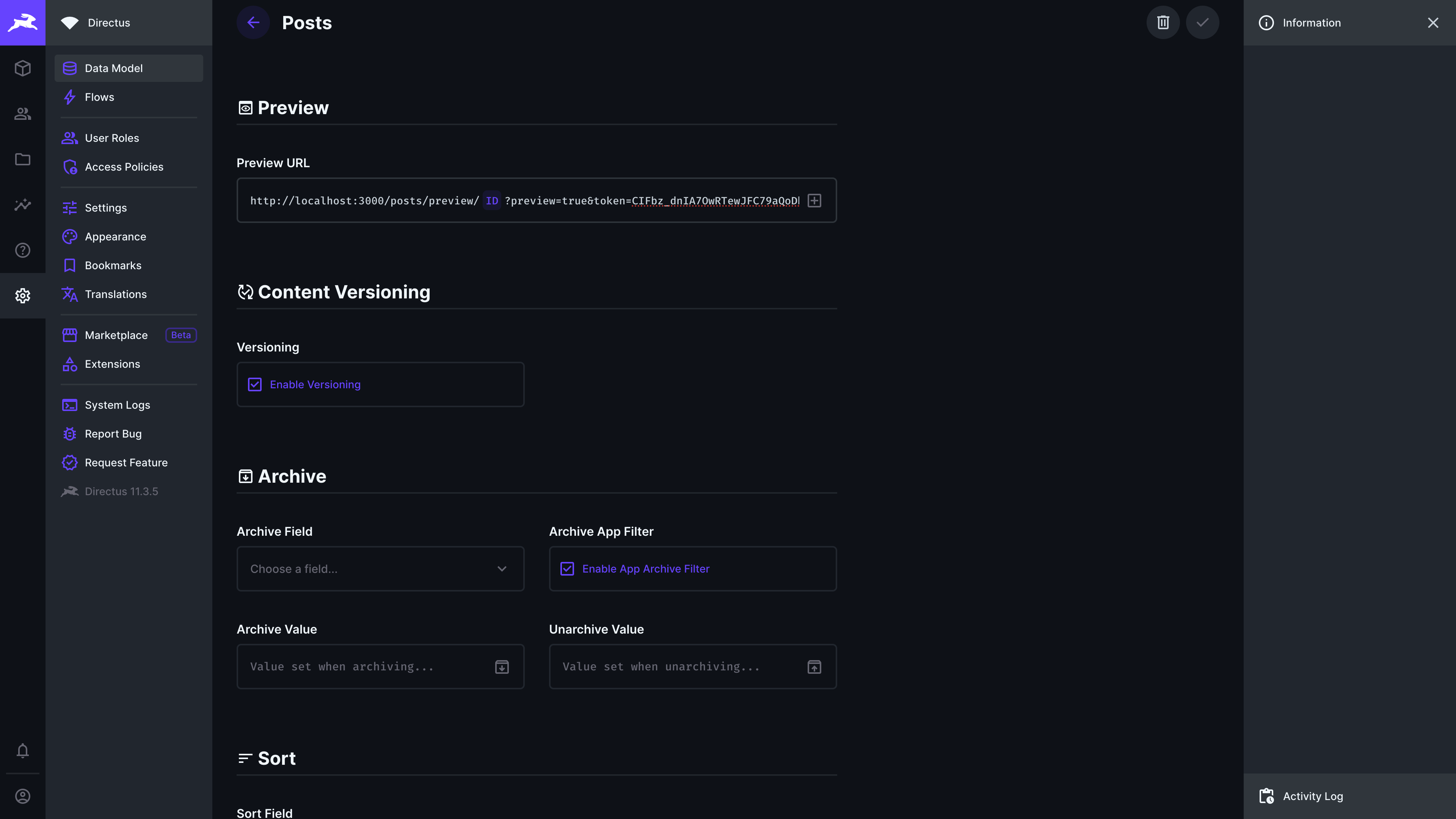Open the Content module from module bar
The height and width of the screenshot is (819, 1456).
[x=23, y=68]
